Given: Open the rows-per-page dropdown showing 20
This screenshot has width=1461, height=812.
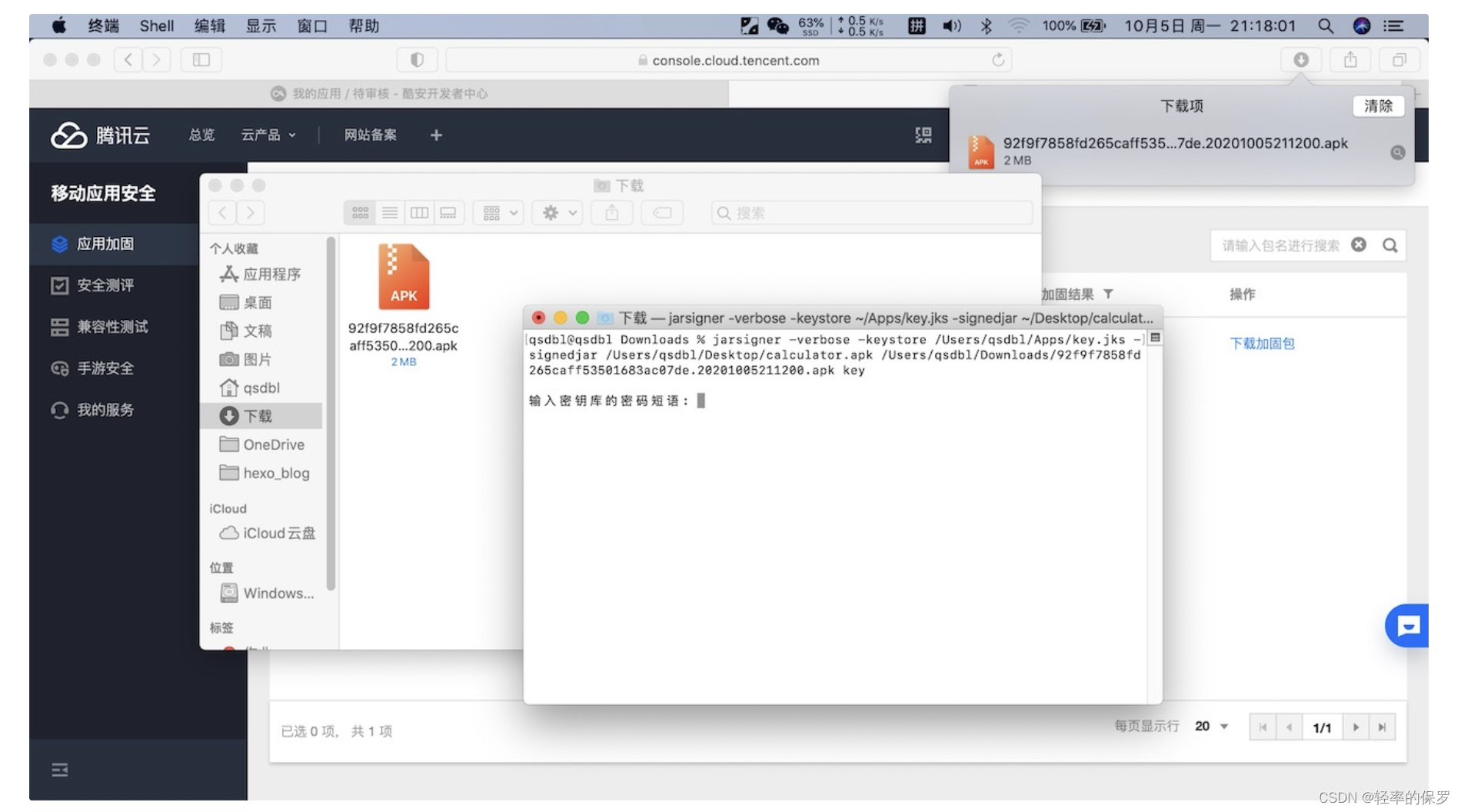Looking at the screenshot, I should coord(1212,726).
